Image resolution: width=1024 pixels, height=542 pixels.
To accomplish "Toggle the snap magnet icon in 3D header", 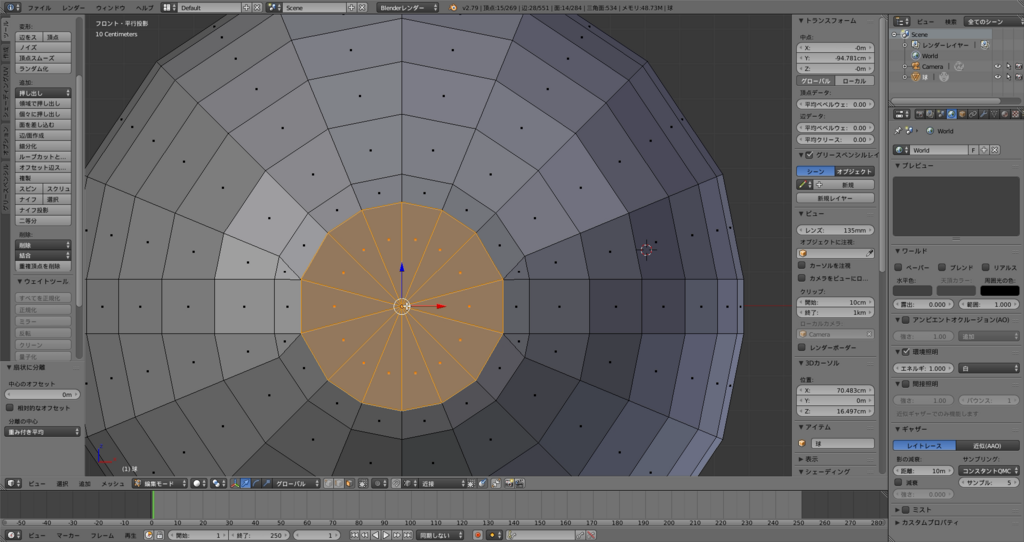I will (396, 483).
